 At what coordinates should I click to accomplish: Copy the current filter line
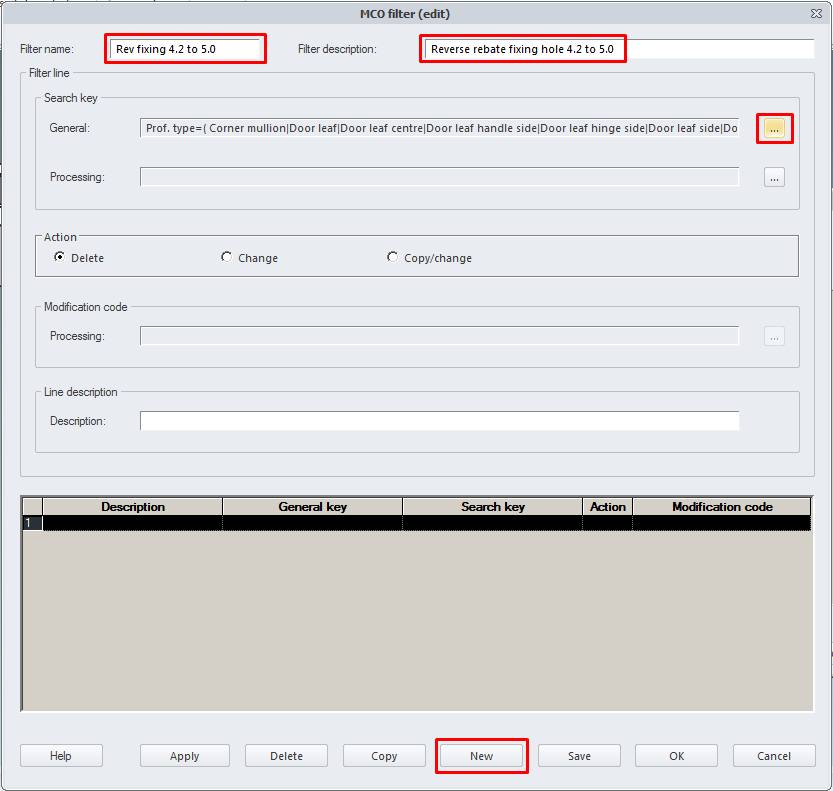[384, 756]
